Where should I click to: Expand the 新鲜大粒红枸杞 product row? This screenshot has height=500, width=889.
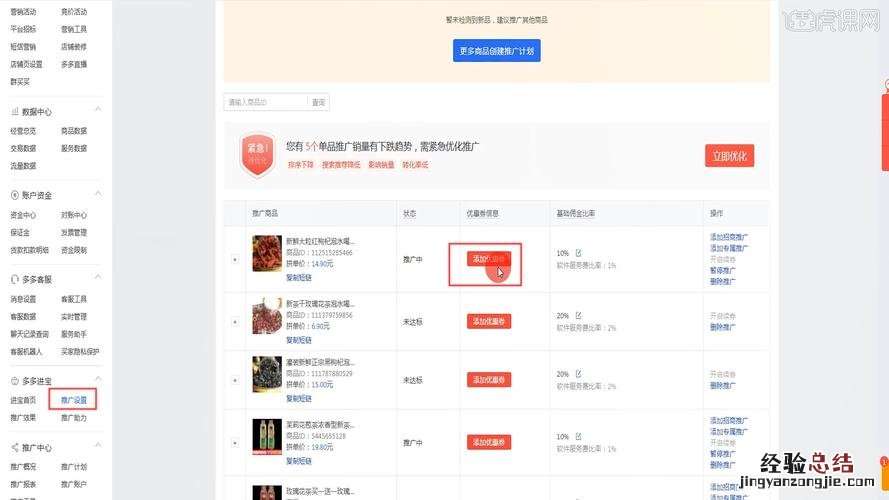tap(235, 260)
